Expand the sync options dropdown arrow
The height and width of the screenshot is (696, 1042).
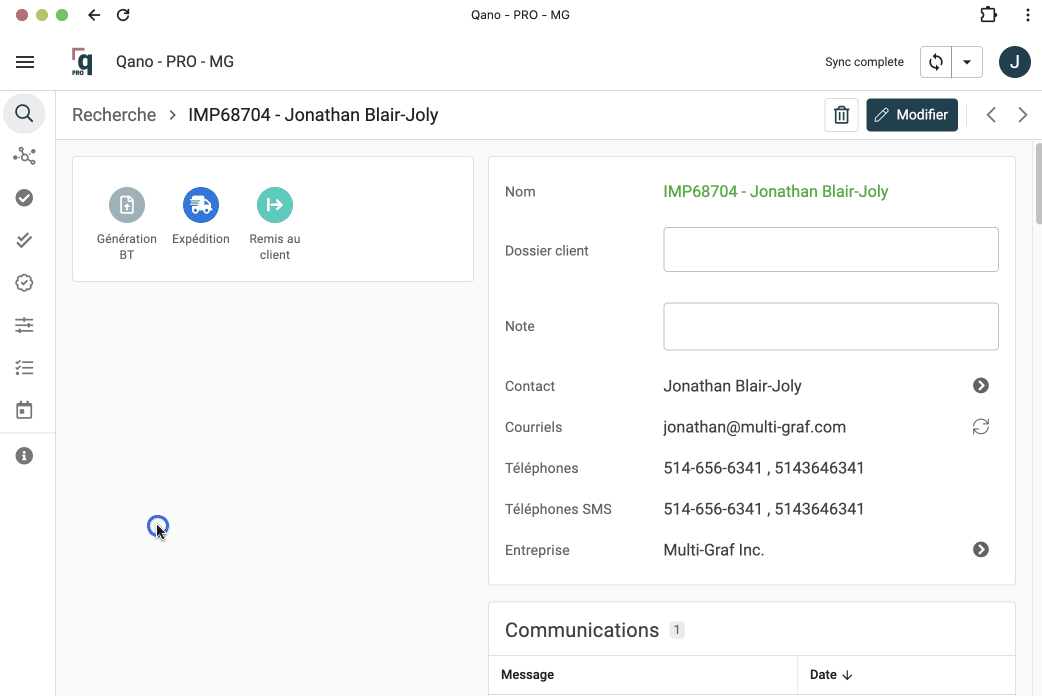coord(967,62)
